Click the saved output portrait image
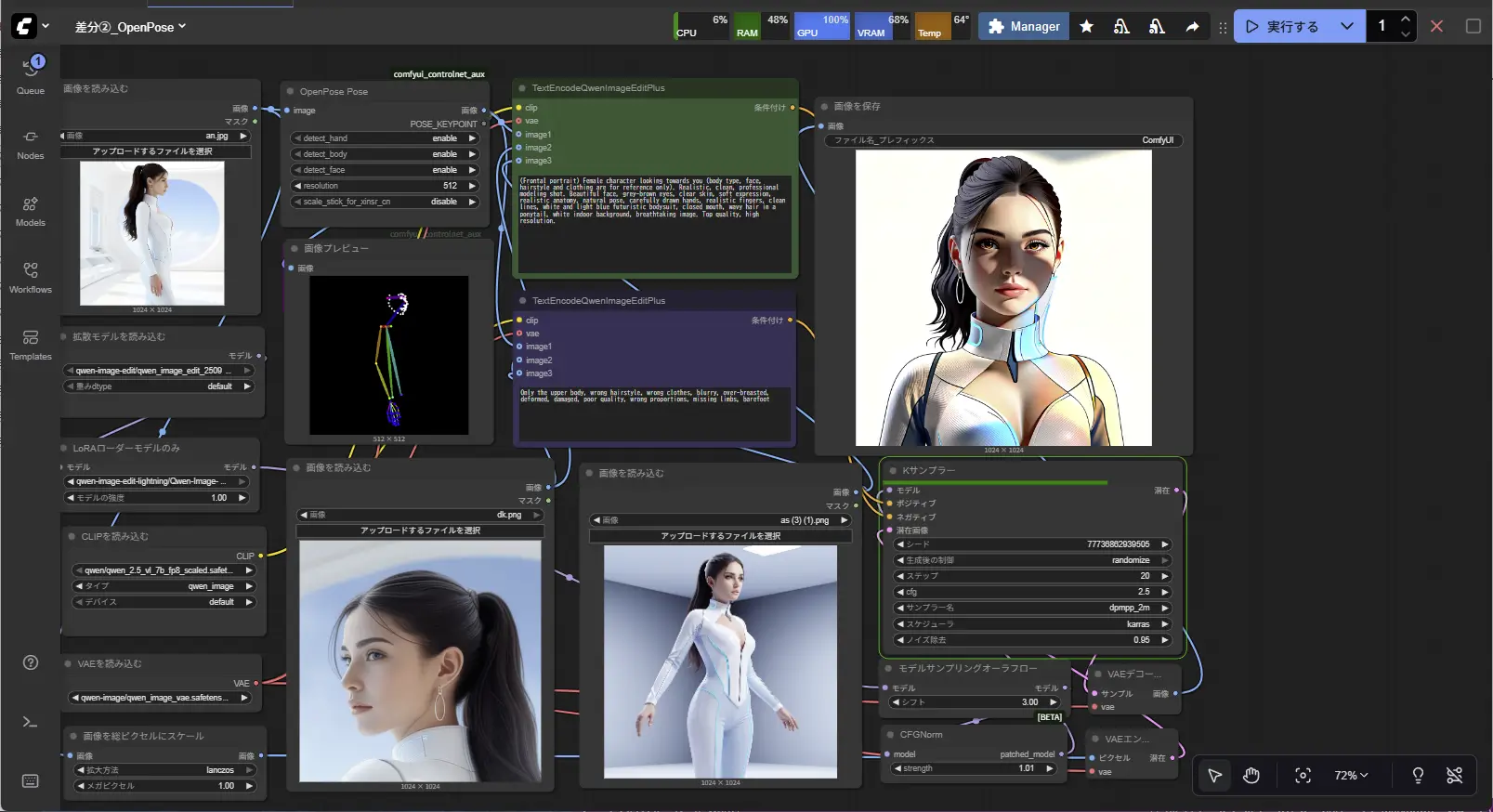 click(1003, 297)
